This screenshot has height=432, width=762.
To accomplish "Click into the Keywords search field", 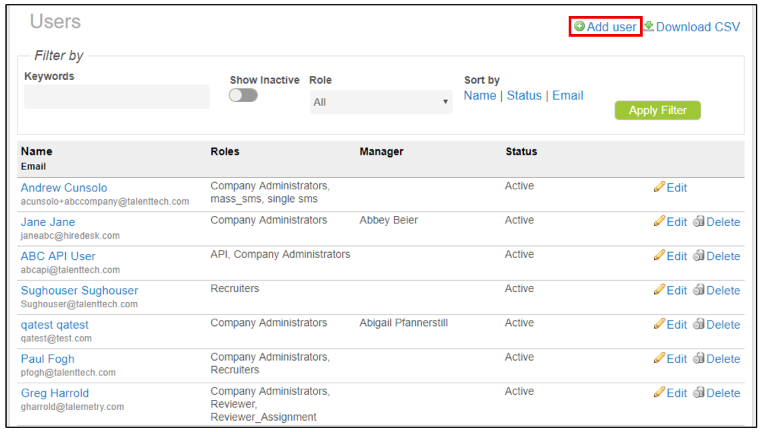I will tap(116, 97).
